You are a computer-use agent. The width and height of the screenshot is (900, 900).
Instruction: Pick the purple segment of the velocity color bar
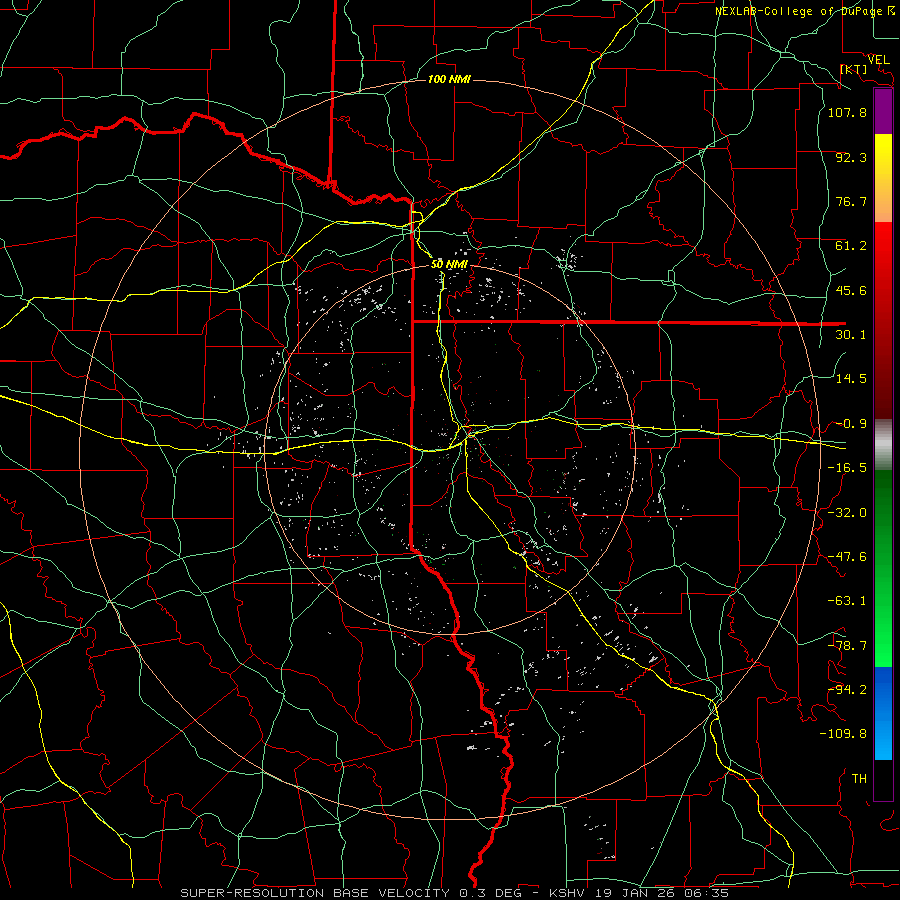(x=883, y=111)
